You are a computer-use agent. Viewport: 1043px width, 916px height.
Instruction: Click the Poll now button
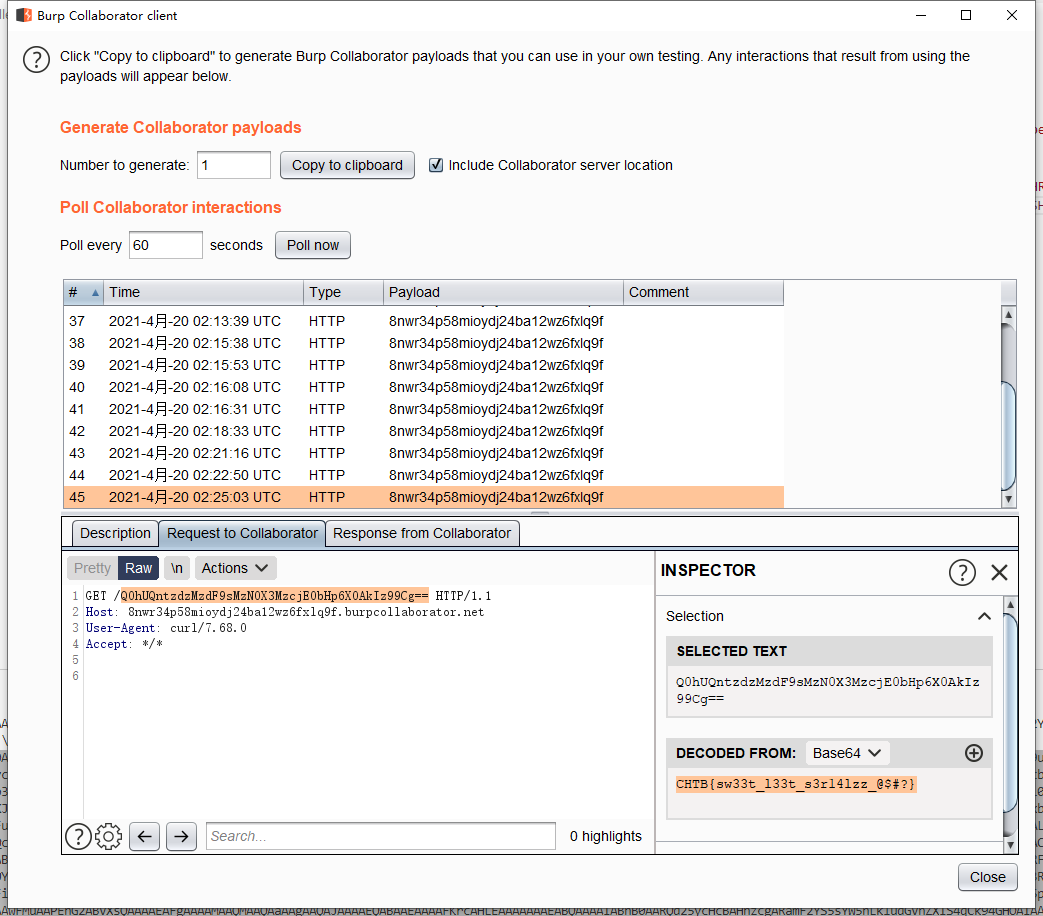pyautogui.click(x=313, y=245)
